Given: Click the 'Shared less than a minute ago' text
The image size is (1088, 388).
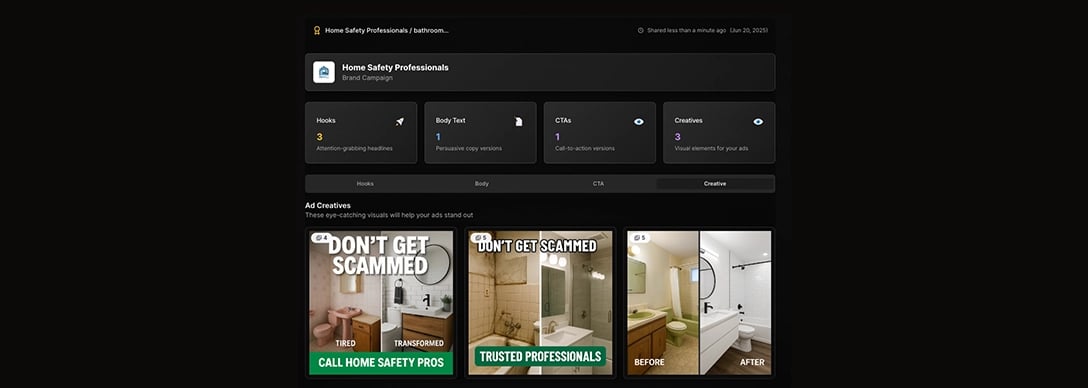Looking at the screenshot, I should click(687, 31).
